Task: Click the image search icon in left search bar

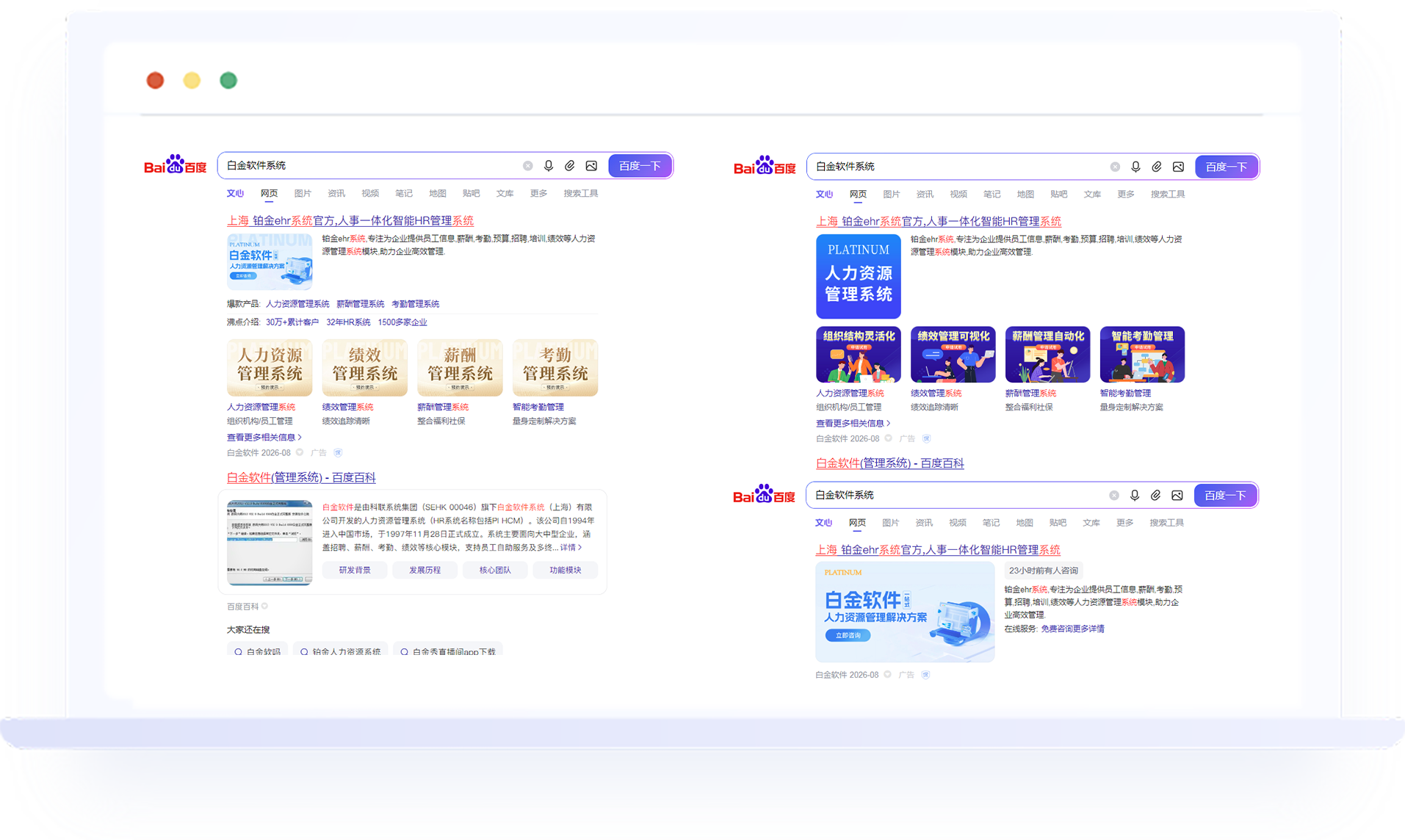Action: coord(591,166)
